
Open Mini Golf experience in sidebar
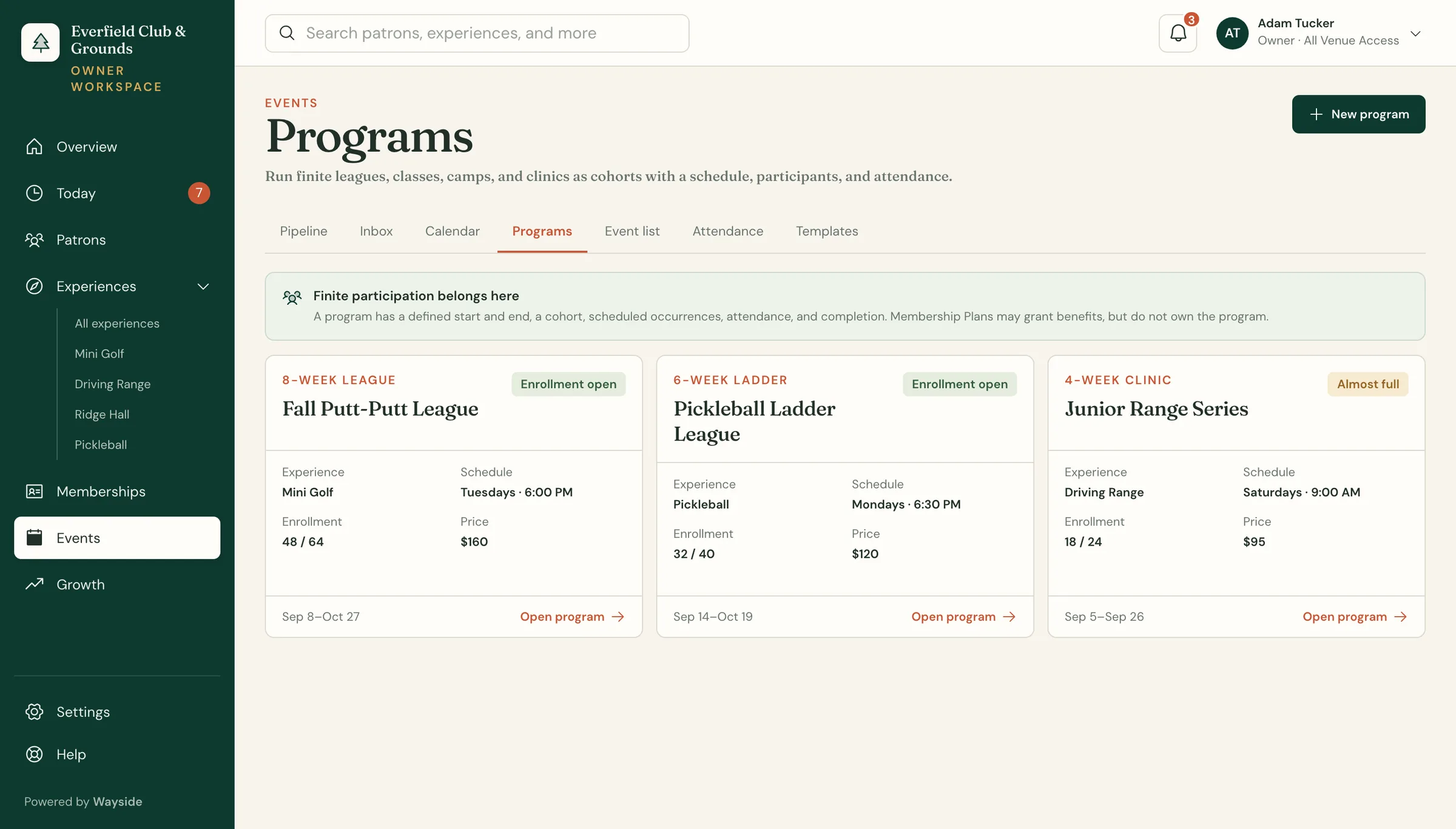point(99,354)
